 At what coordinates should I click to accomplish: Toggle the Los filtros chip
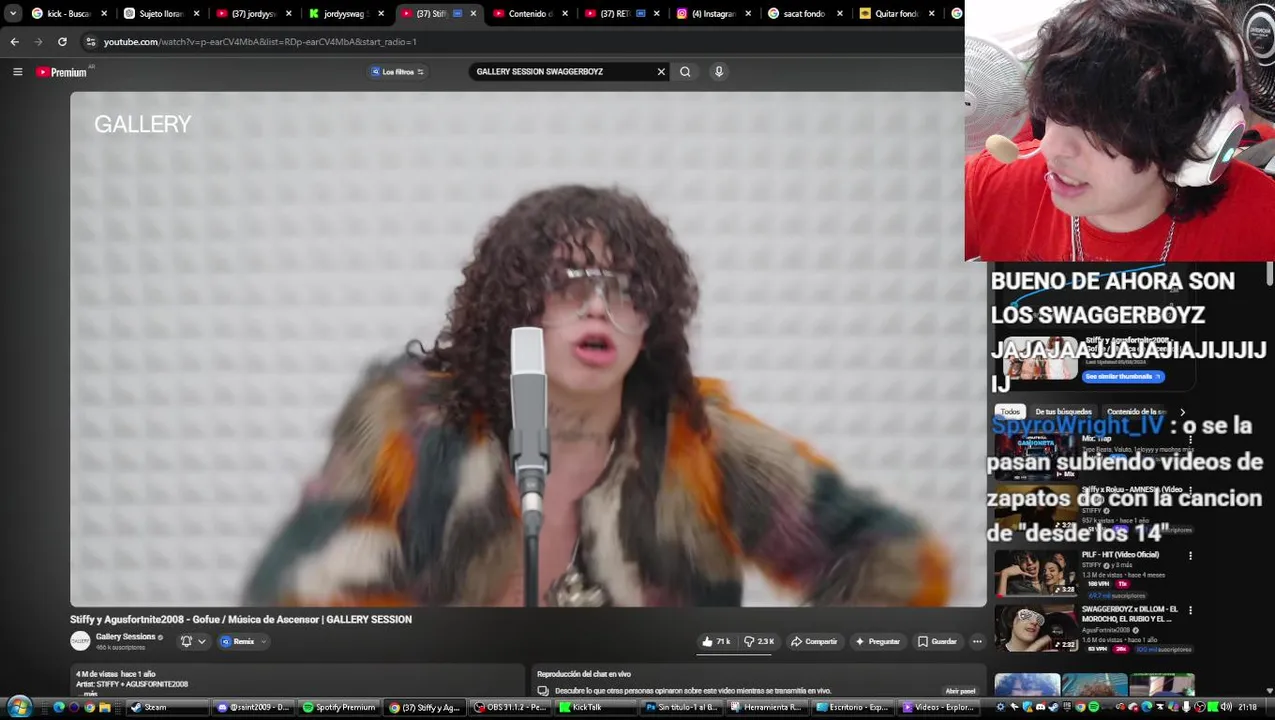tap(398, 72)
